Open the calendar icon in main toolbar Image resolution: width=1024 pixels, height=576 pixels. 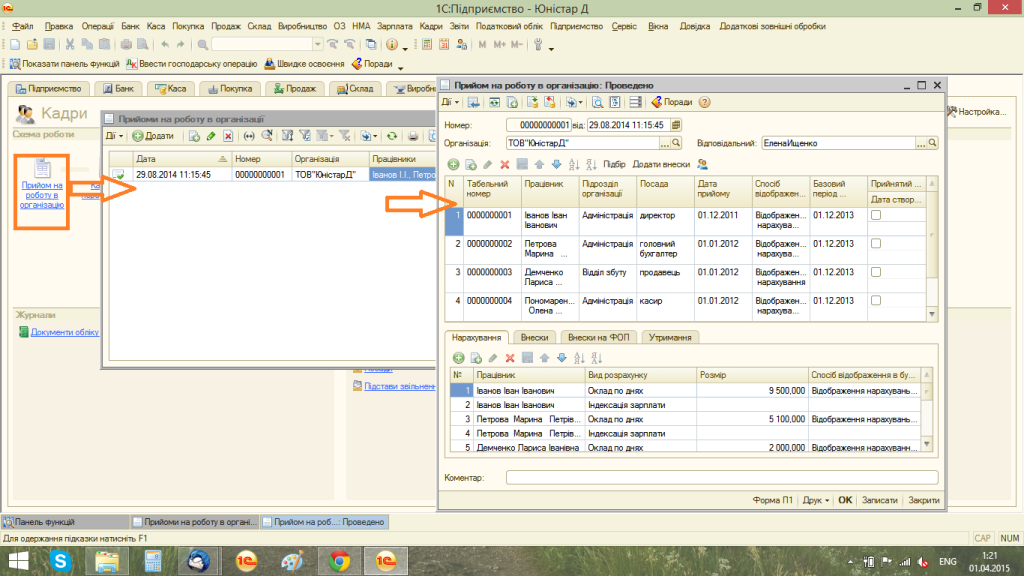pos(444,44)
